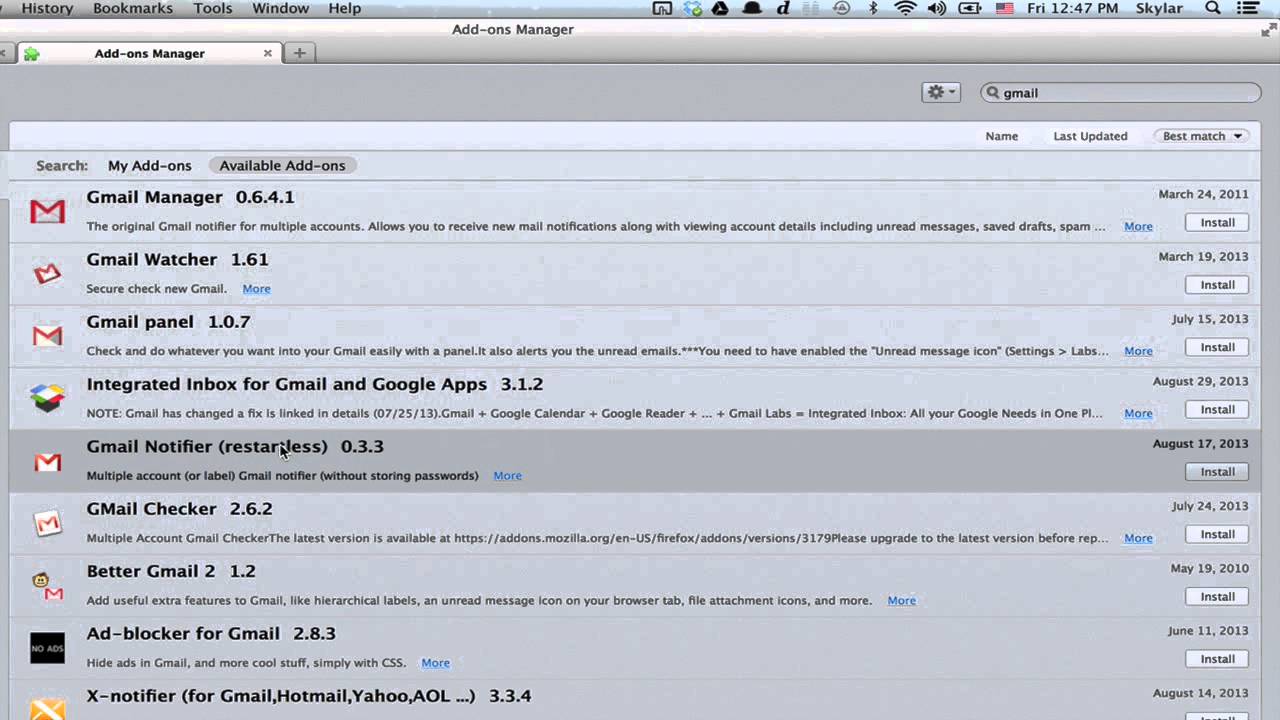Sort results by Last Updated

[1090, 136]
